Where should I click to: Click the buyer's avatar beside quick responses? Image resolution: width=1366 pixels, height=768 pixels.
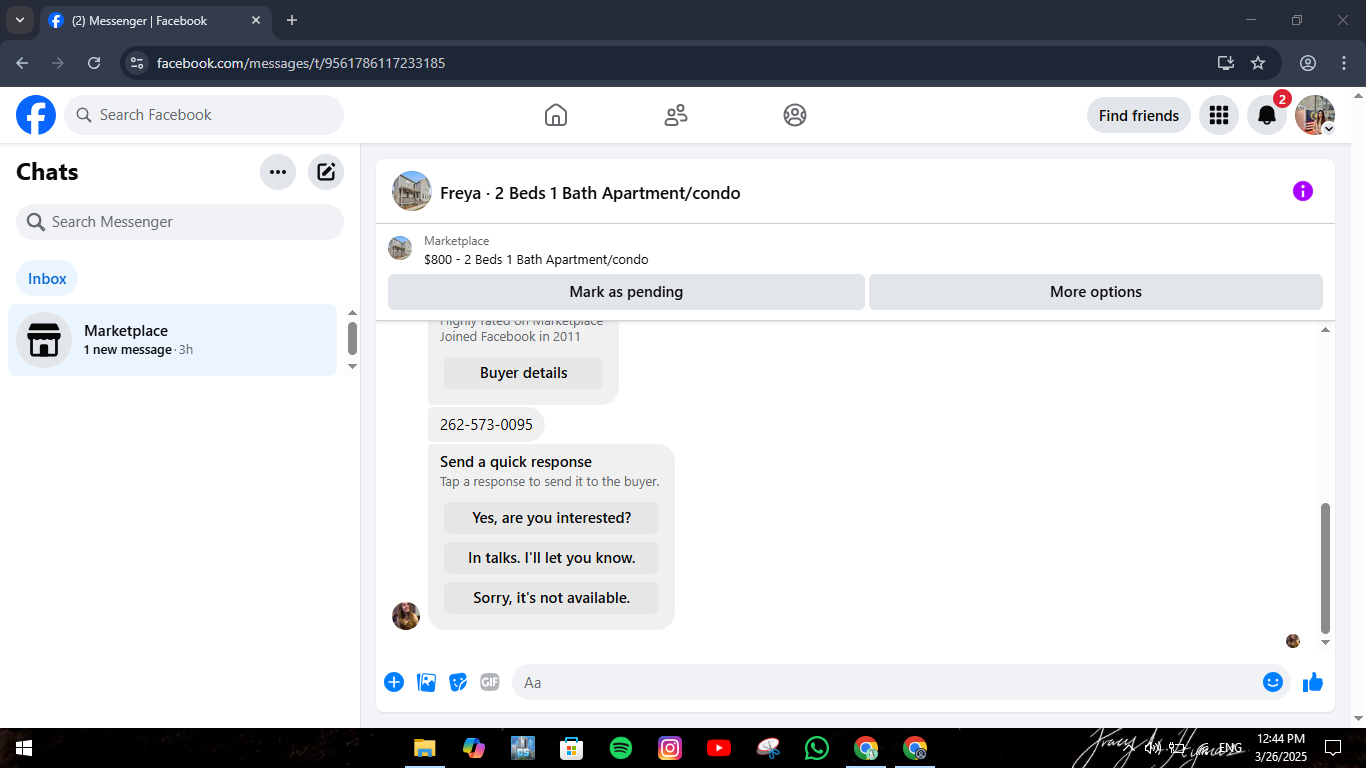click(x=406, y=616)
